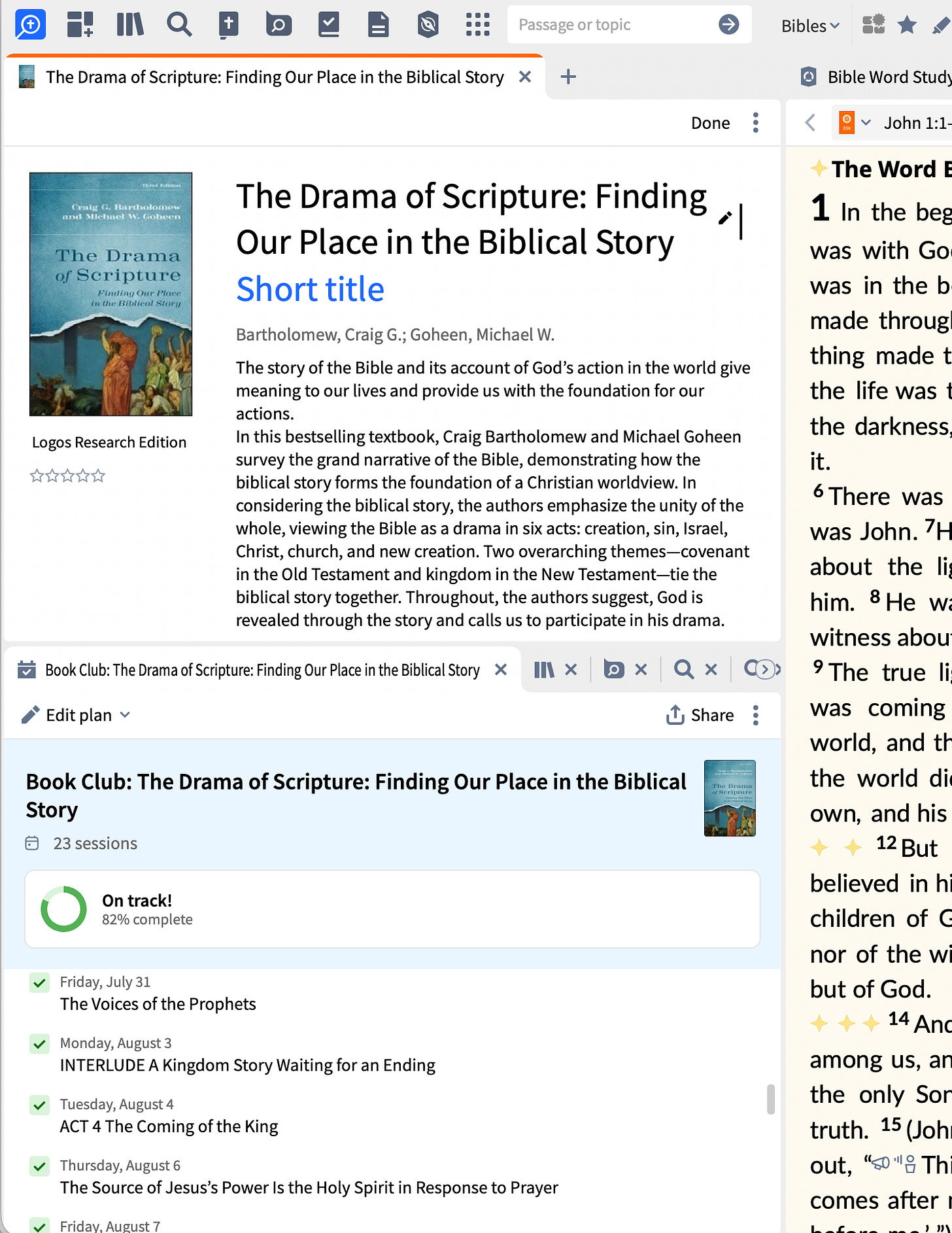Image resolution: width=952 pixels, height=1233 pixels.
Task: Open the Library icon in the top toolbar
Action: pos(130,25)
